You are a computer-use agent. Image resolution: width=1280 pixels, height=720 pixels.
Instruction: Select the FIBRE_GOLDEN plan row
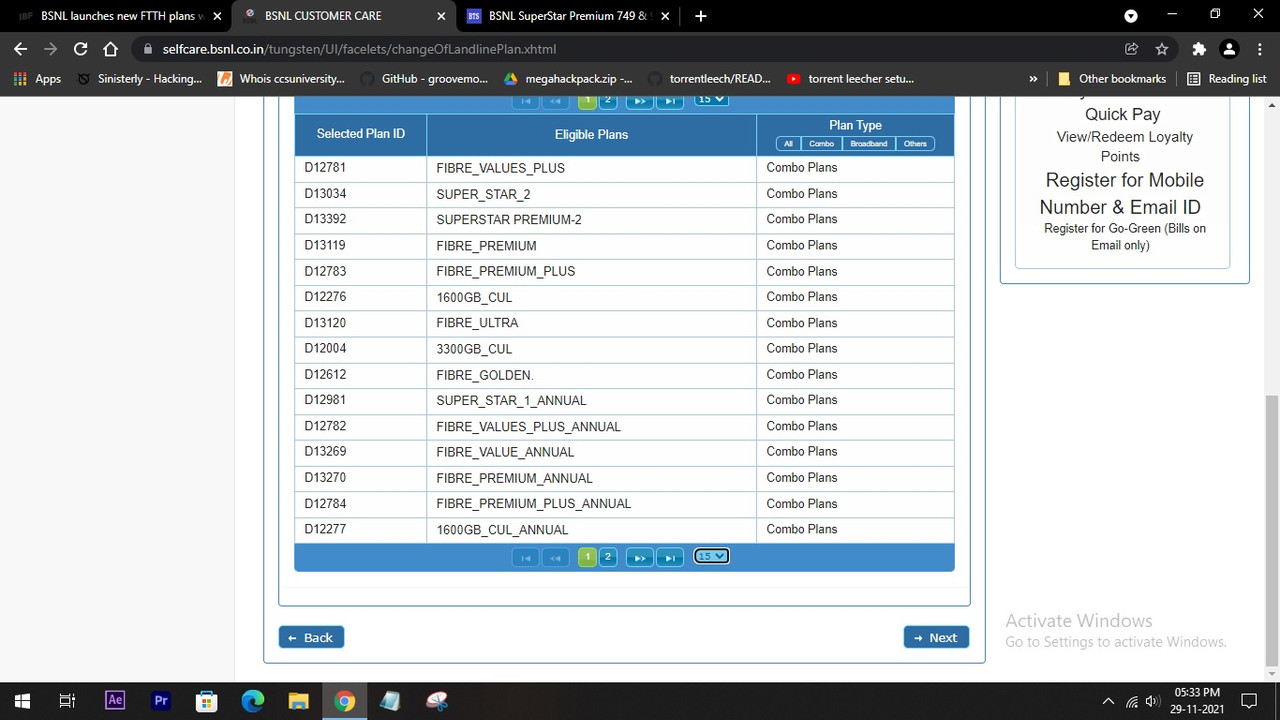pyautogui.click(x=624, y=375)
